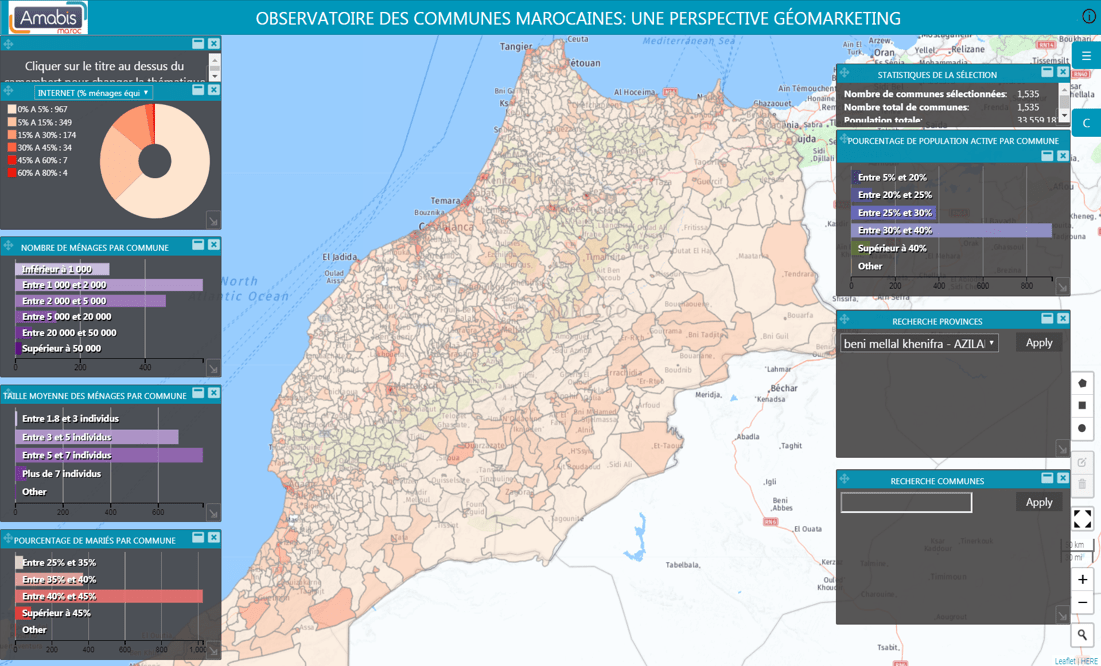Click the info icon in the header

[1089, 15]
